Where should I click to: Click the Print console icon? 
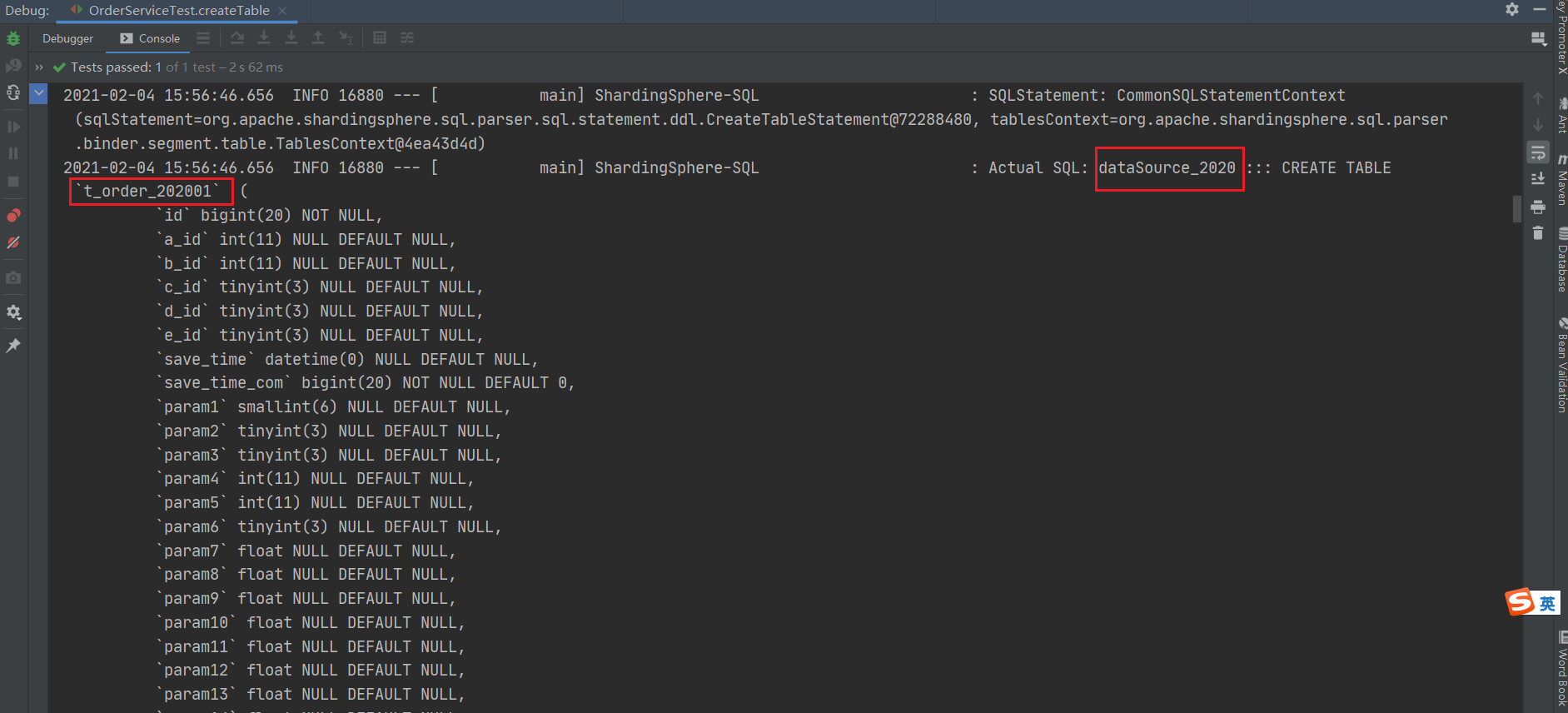1538,206
